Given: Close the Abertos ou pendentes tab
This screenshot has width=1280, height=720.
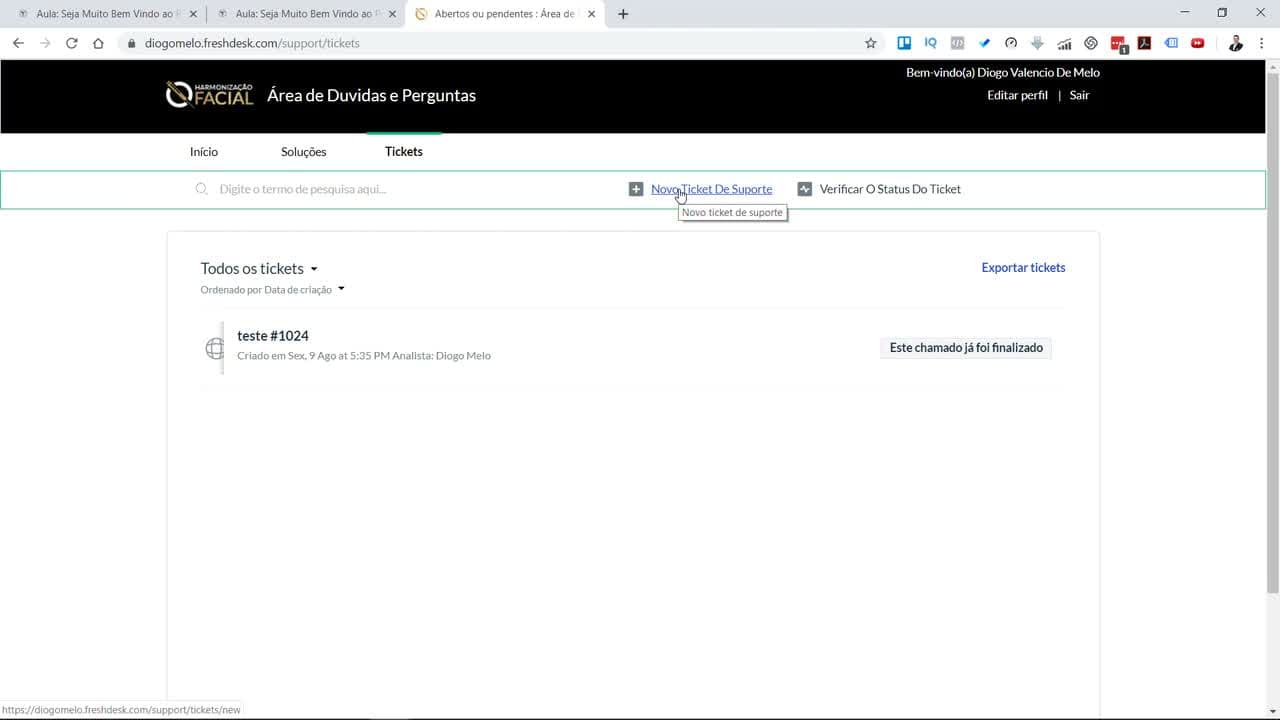Looking at the screenshot, I should point(591,14).
